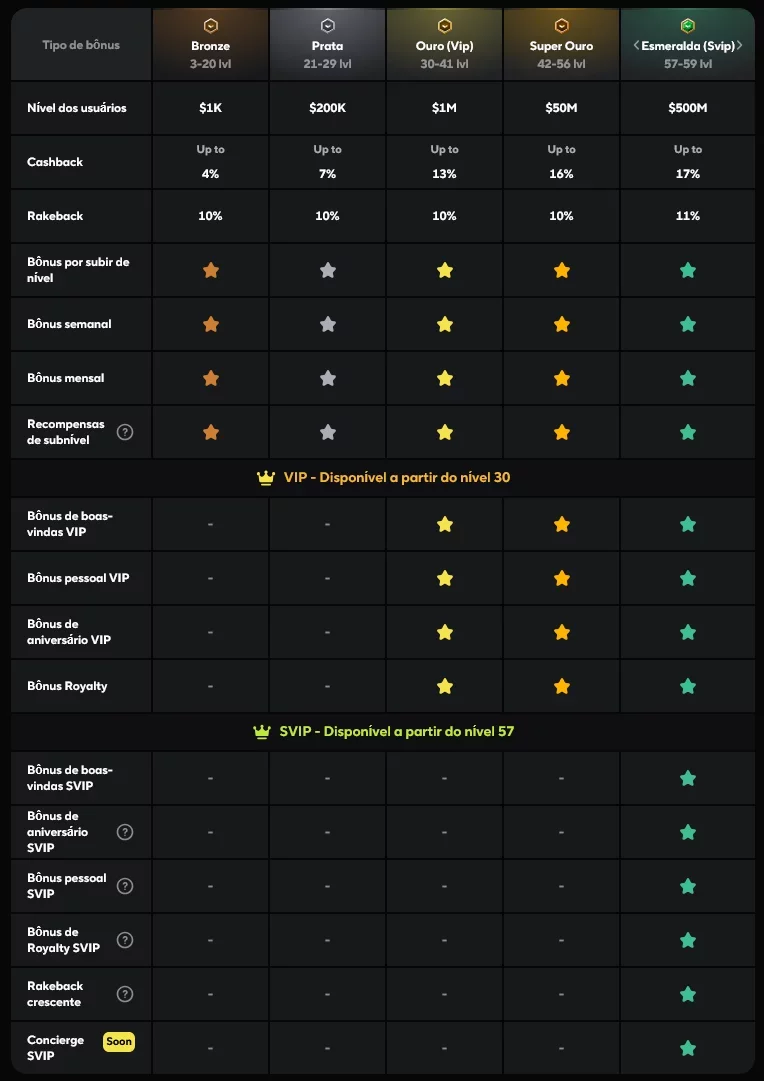Click bronze star for Bônus semanal
The height and width of the screenshot is (1081, 764).
tap(211, 324)
